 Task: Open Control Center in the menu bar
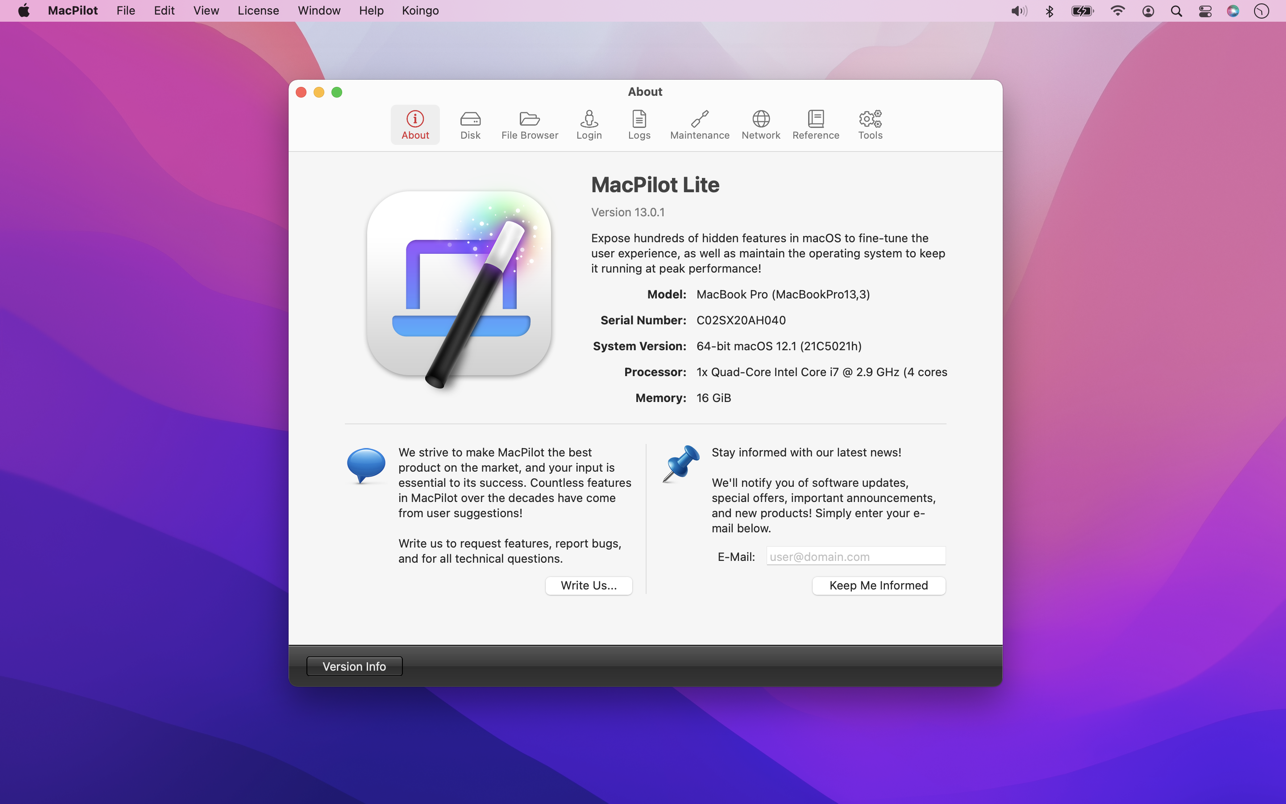[1205, 11]
